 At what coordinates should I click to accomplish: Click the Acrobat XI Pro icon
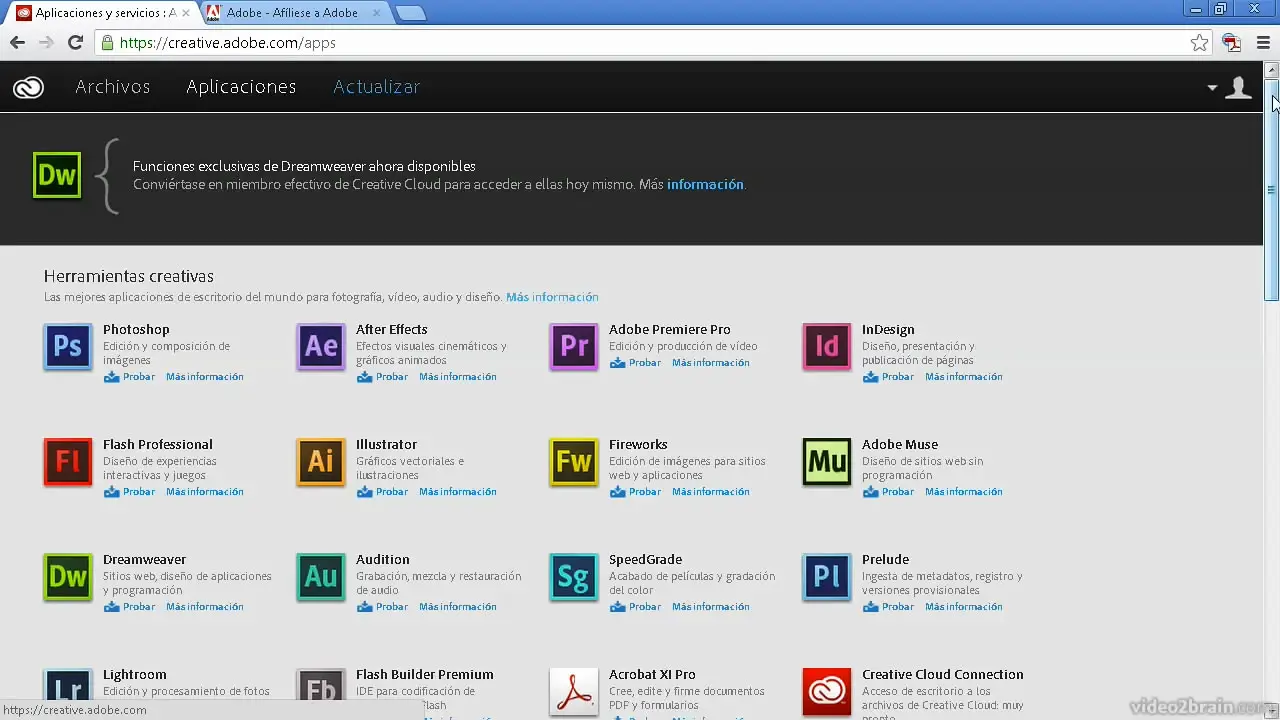pos(574,691)
